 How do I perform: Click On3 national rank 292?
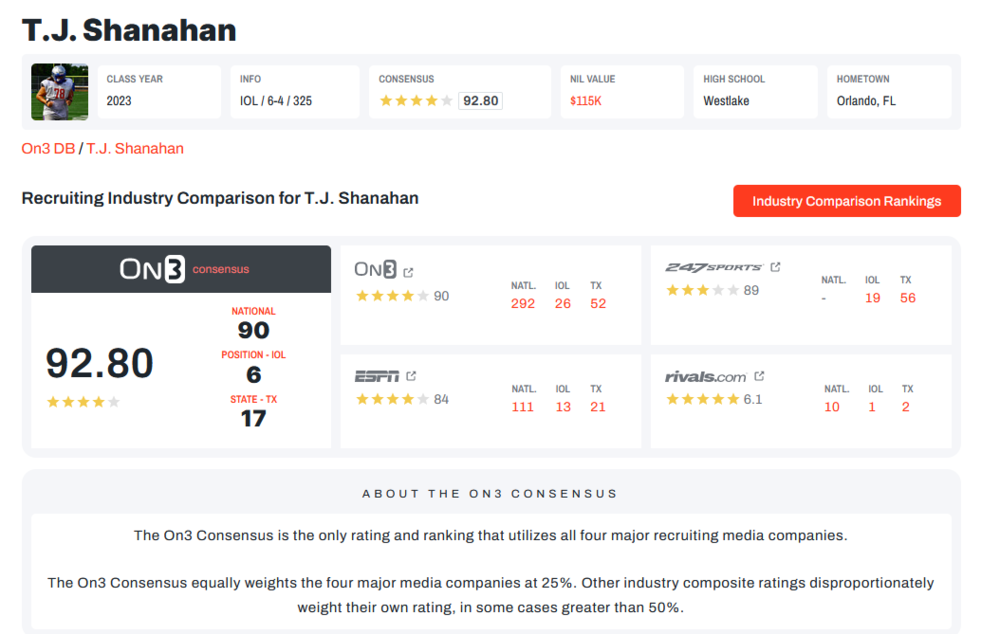coord(523,303)
